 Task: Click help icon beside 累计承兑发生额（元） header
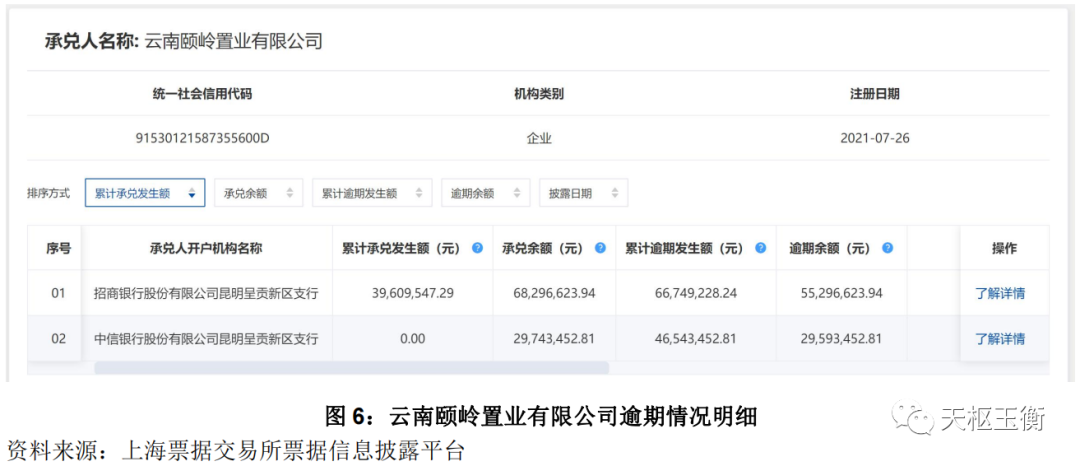[x=477, y=248]
